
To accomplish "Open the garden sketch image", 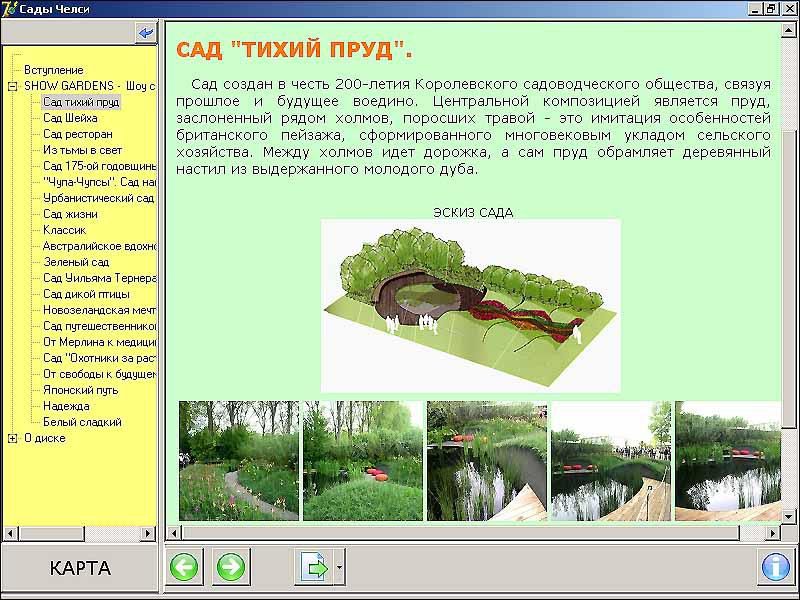I will click(470, 305).
